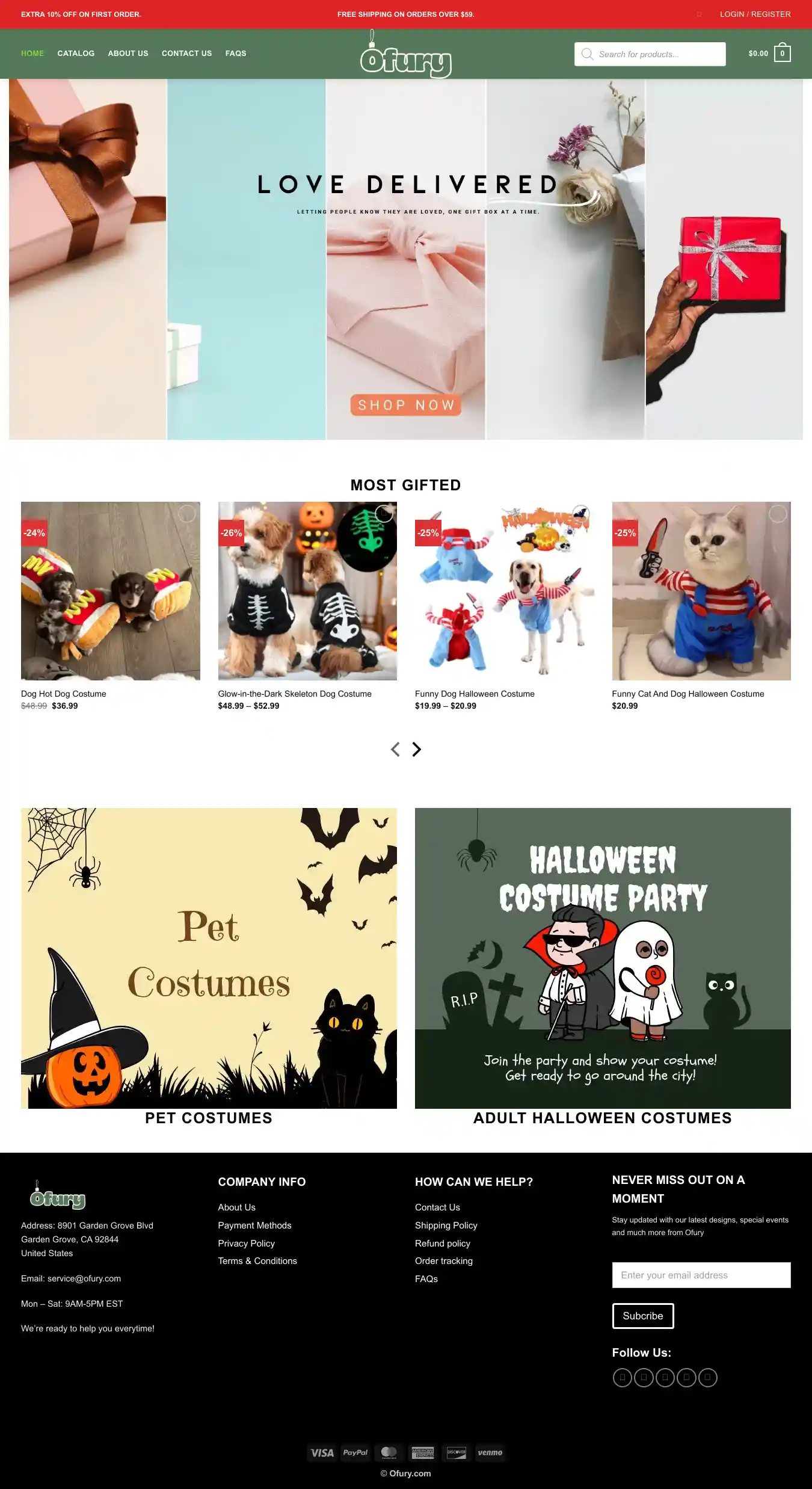Toggle wishlist heart on the Skeleton Dog Costume
812x1489 pixels.
[x=384, y=513]
